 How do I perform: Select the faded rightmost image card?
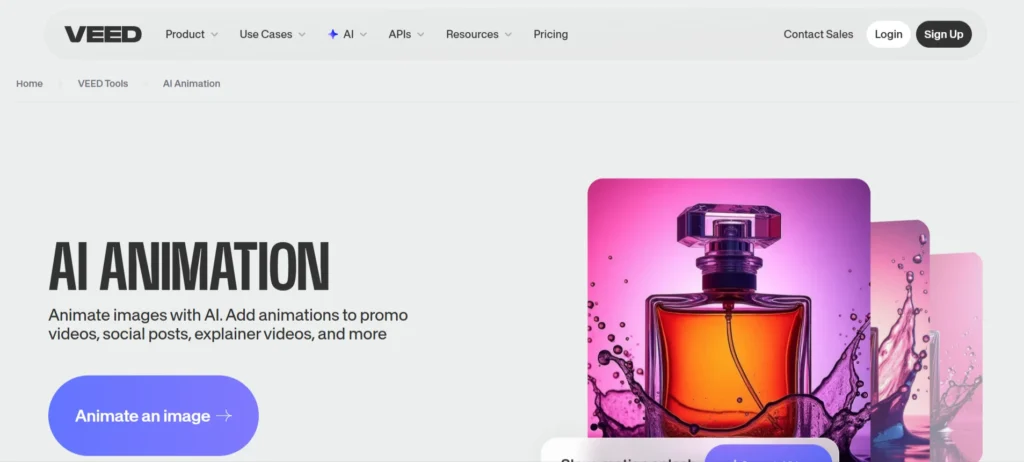coord(956,356)
